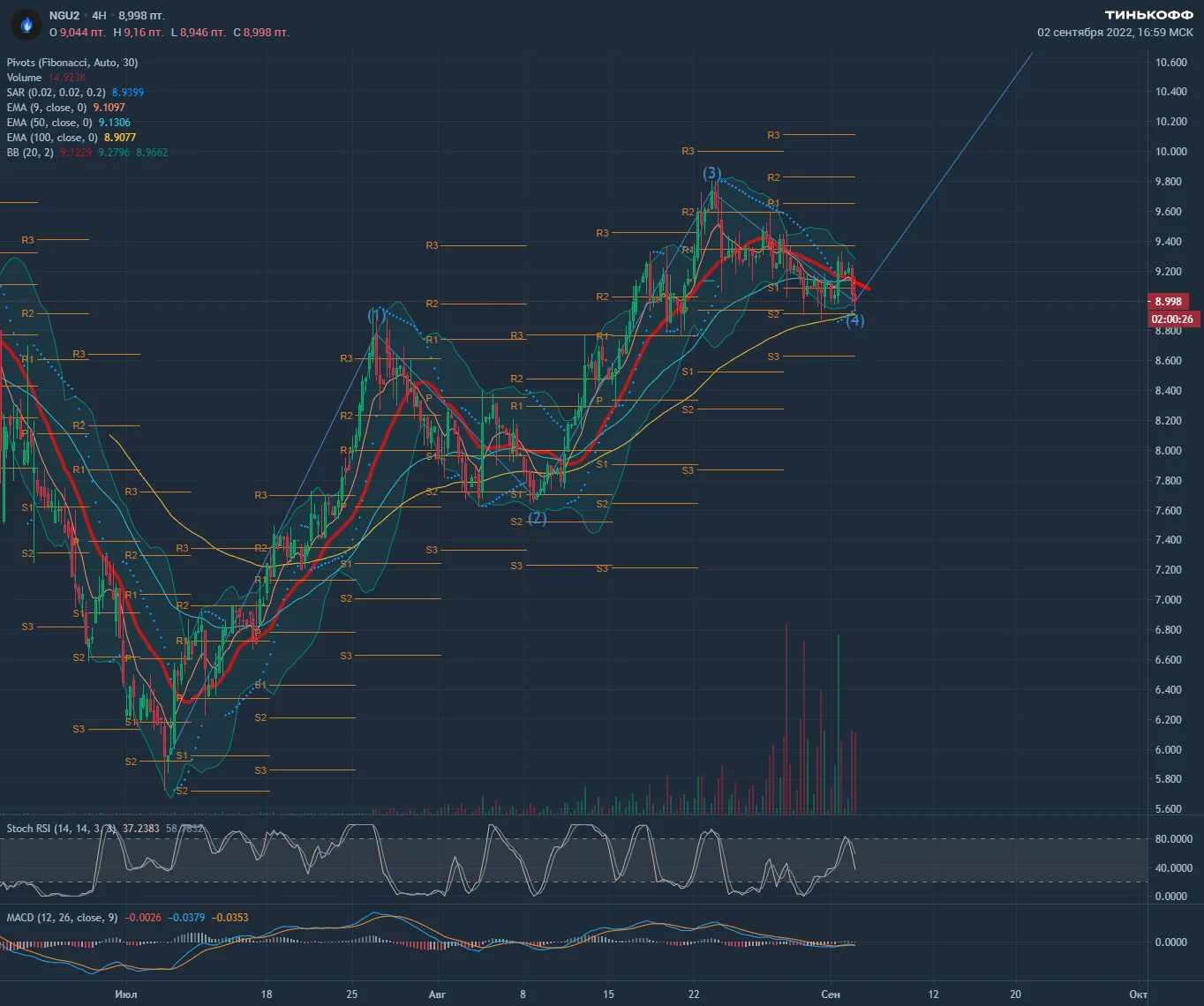Viewport: 1204px width, 1006px height.
Task: Select Elliott wave label (3)
Action: [712, 173]
